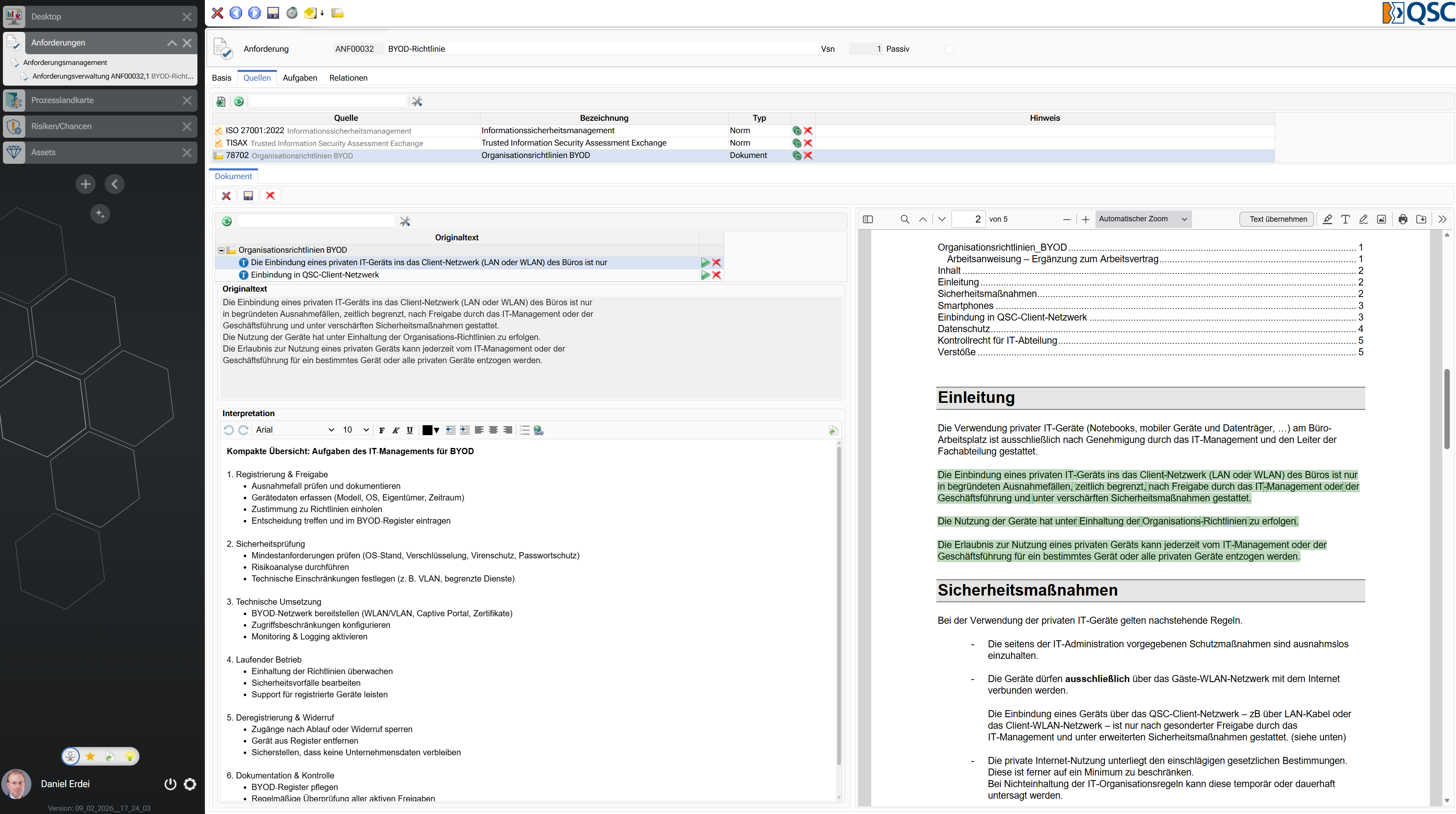Redo edit in Interpretation editor
Screen dimensions: 1456x814
coord(244,430)
